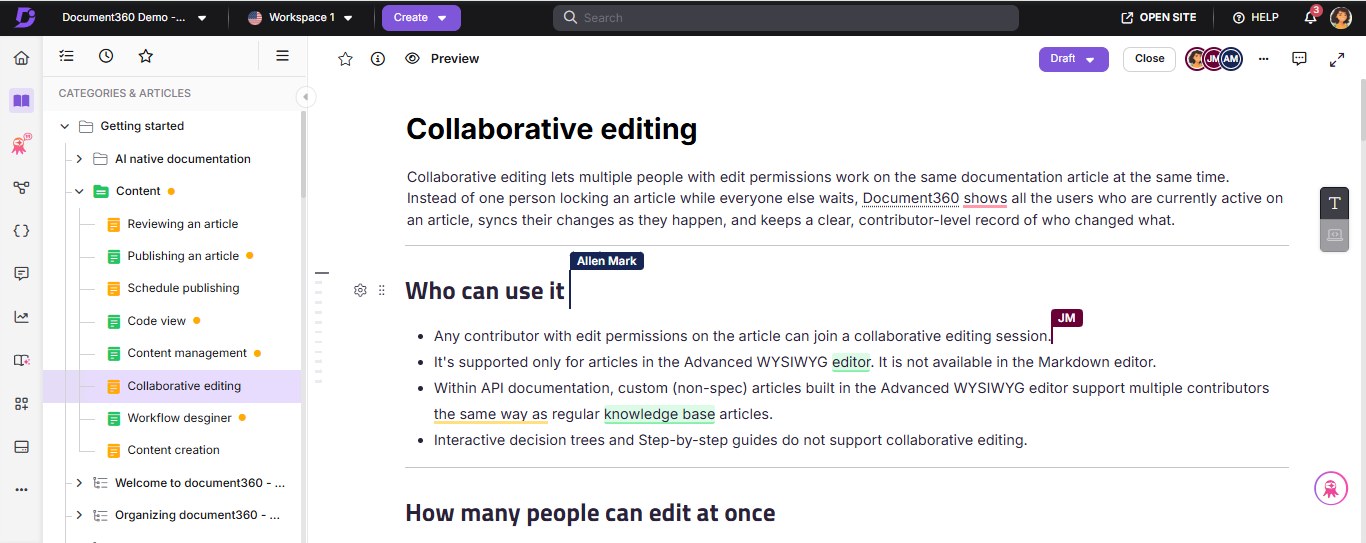Click the underlined Document360 word in paragraph

911,198
